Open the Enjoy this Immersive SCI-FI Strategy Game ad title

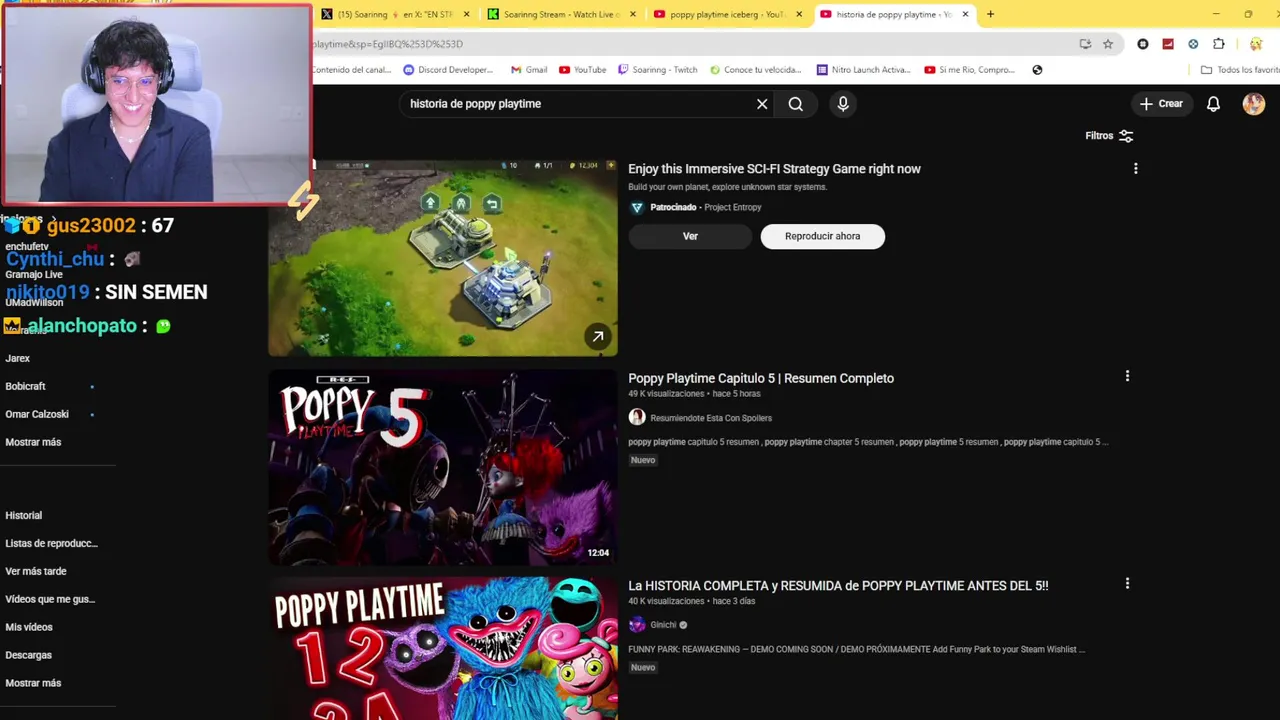click(774, 169)
